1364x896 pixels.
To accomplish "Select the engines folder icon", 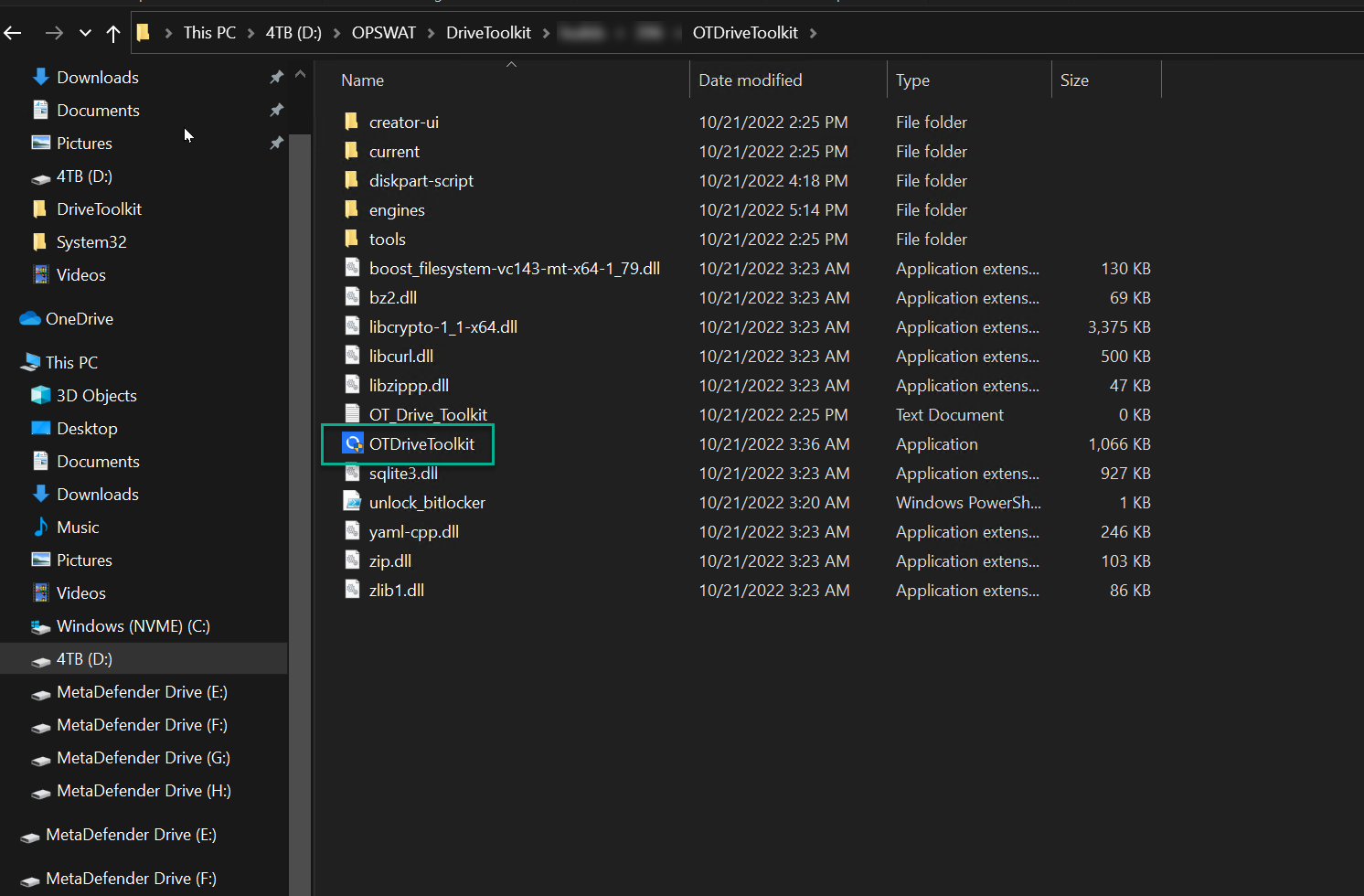I will pyautogui.click(x=351, y=209).
